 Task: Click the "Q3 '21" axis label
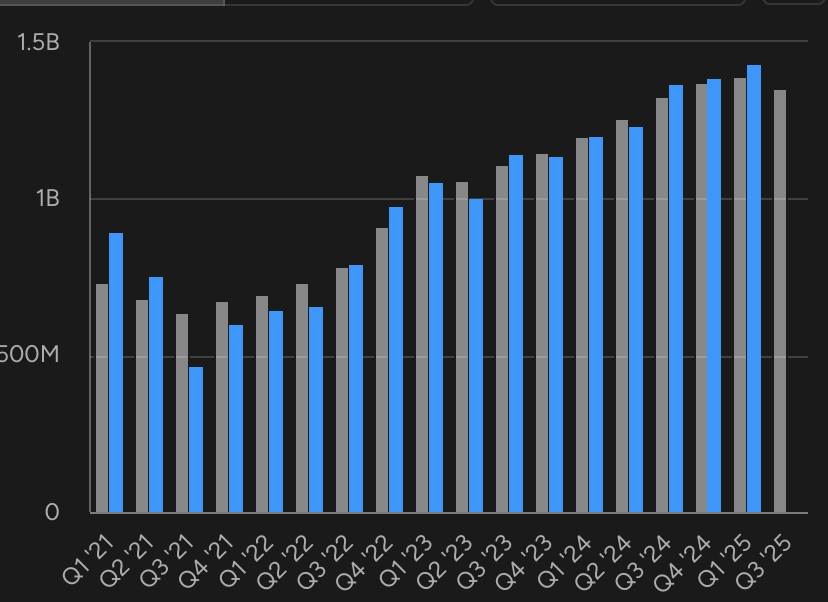point(167,561)
